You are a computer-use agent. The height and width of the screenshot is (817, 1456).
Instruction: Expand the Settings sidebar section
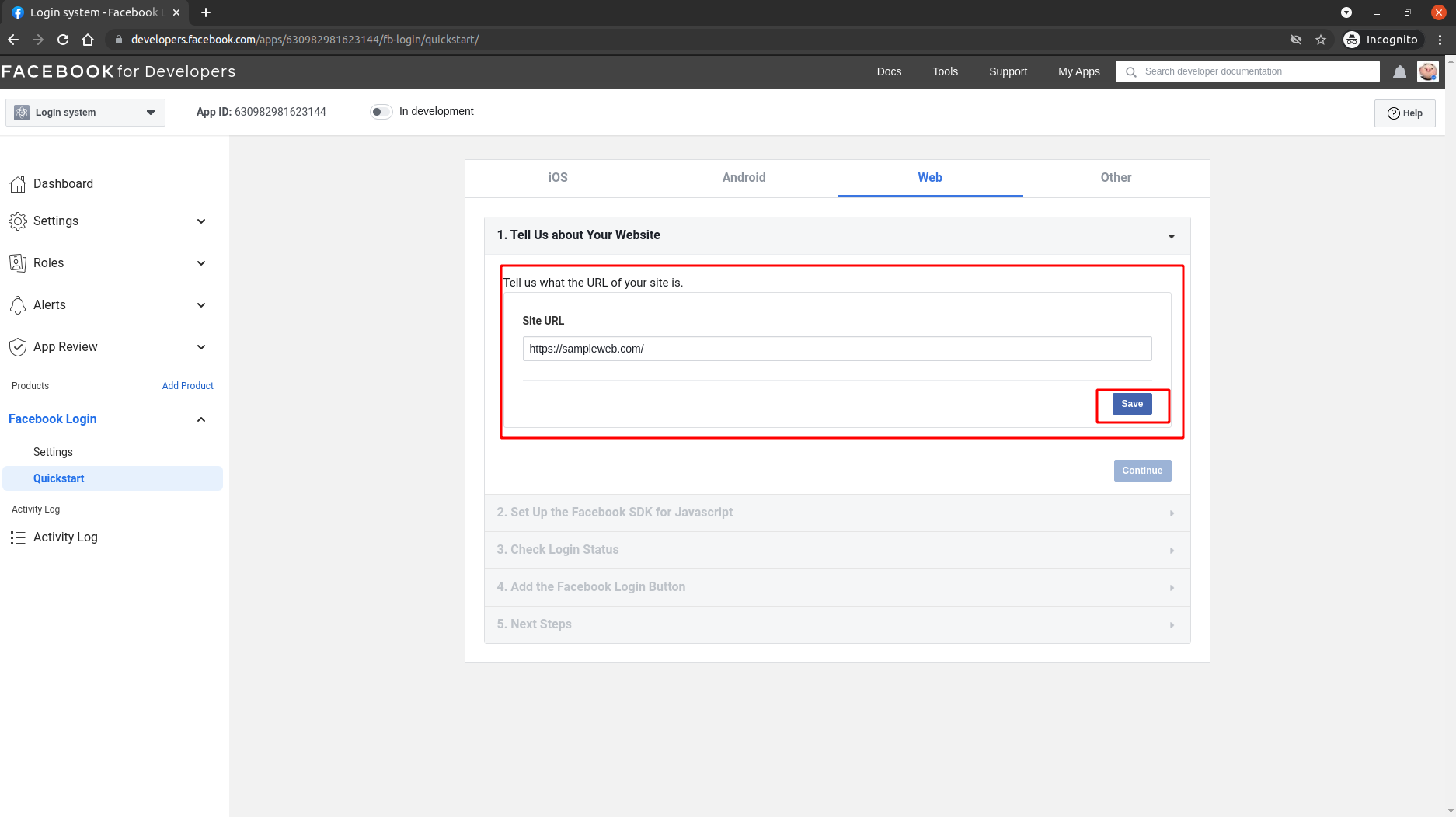[x=201, y=221]
